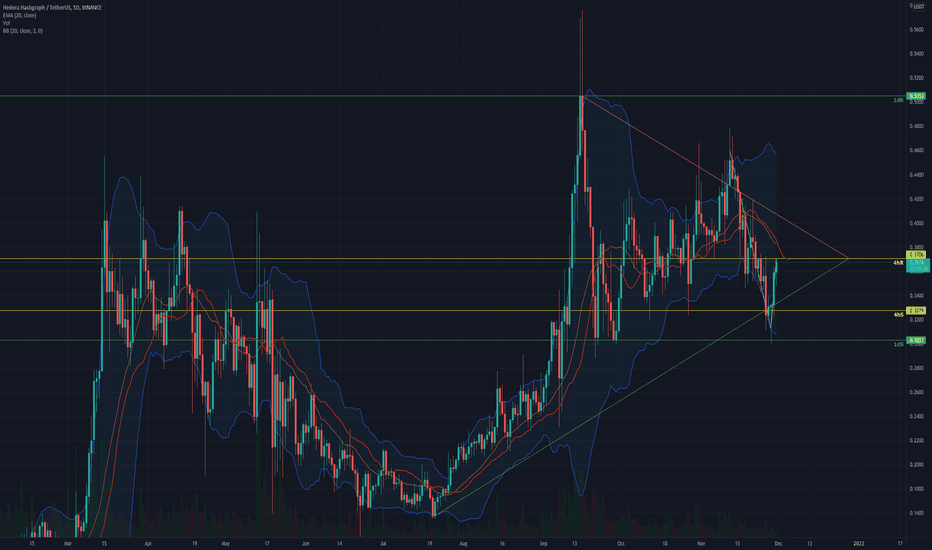Click the 1dR resistance line label

tap(899, 100)
